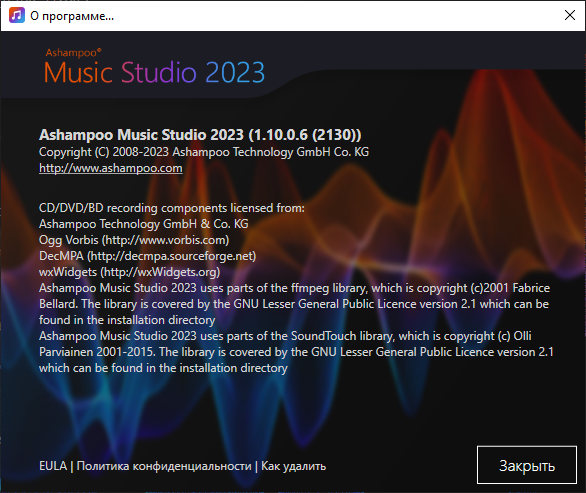Image resolution: width=586 pixels, height=493 pixels.
Task: Click the Music Studio 2023 logo
Action: (154, 67)
